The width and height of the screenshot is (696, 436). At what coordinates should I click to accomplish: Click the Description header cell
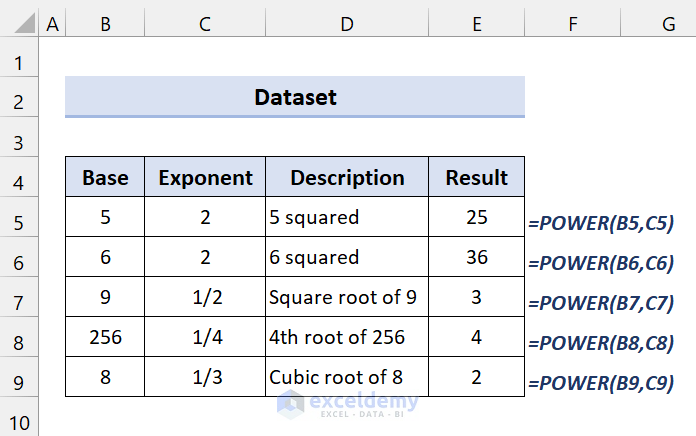347,177
